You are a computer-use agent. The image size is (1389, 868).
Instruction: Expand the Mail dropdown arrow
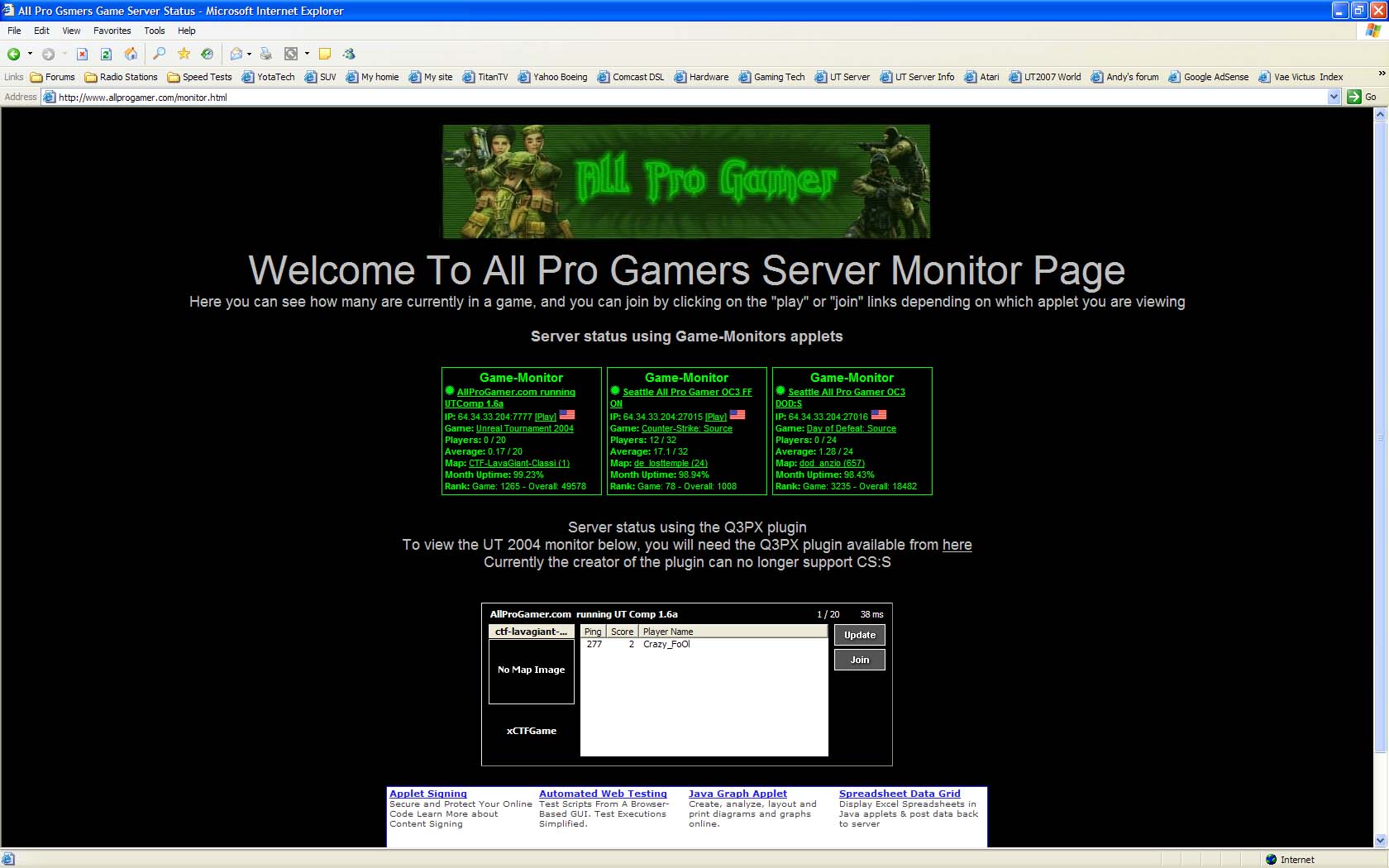click(249, 54)
